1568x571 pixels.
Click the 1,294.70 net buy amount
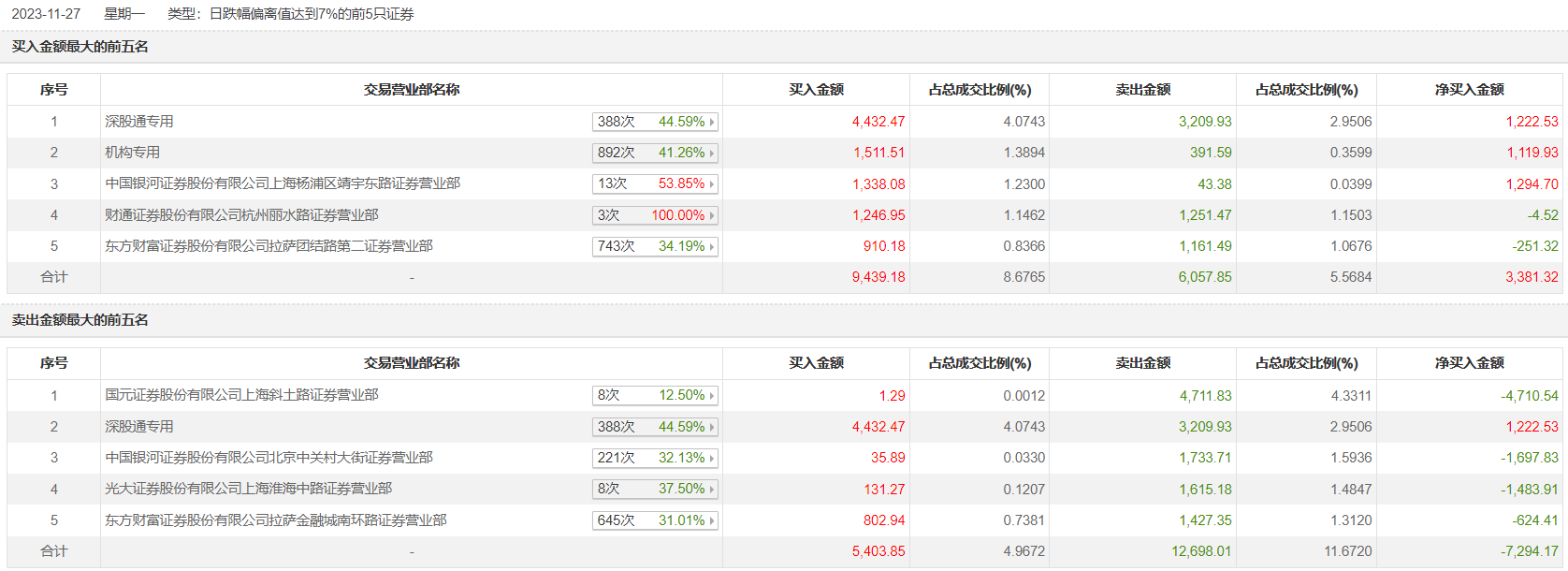click(1532, 184)
